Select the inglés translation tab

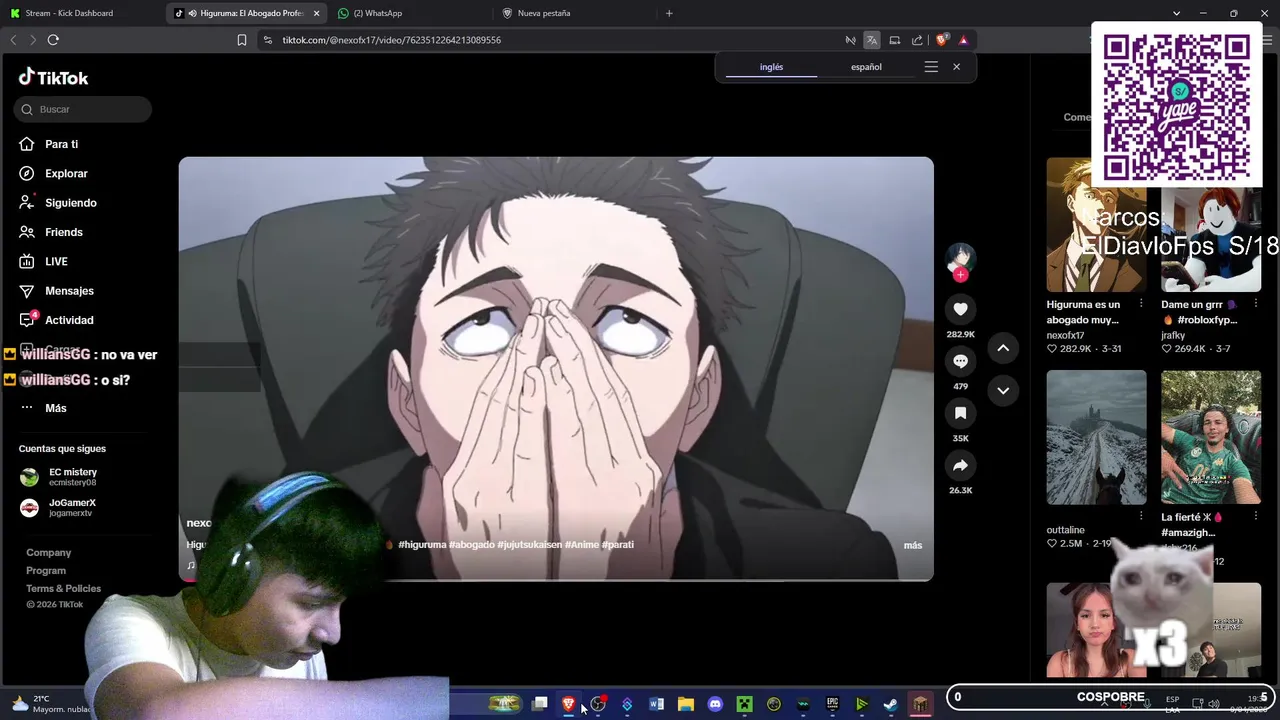tap(771, 67)
